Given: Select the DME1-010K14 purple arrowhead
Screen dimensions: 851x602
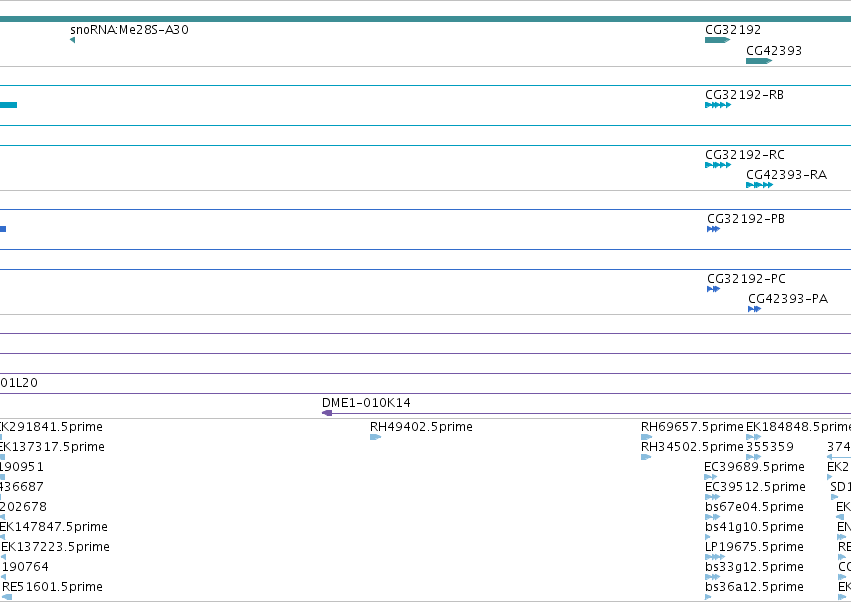Looking at the screenshot, I should (327, 413).
